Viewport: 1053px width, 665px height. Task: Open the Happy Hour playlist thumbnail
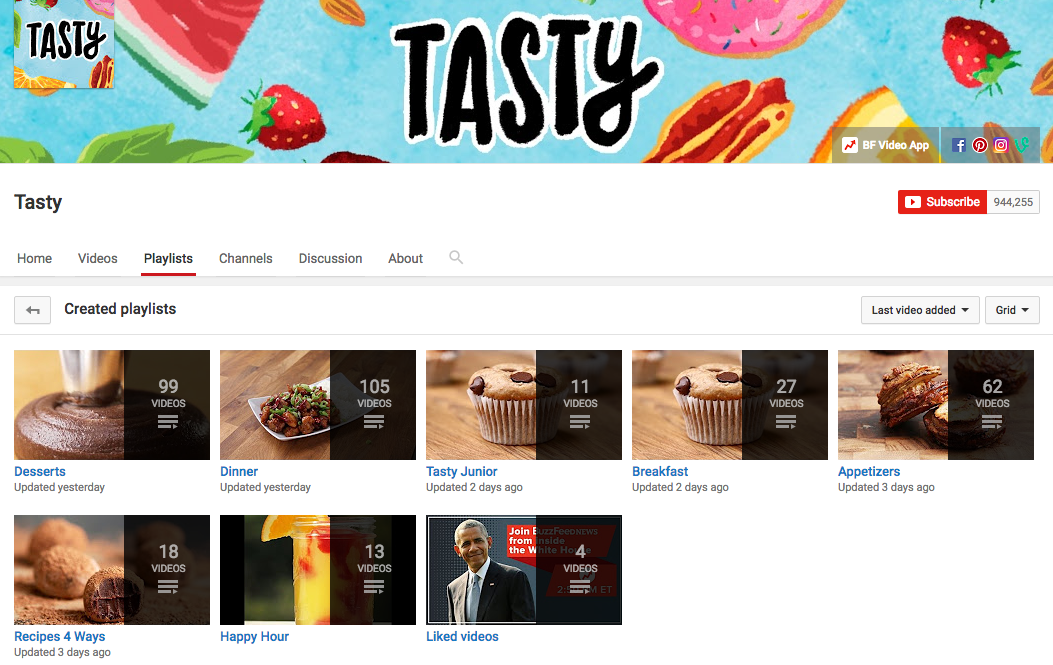[x=318, y=570]
